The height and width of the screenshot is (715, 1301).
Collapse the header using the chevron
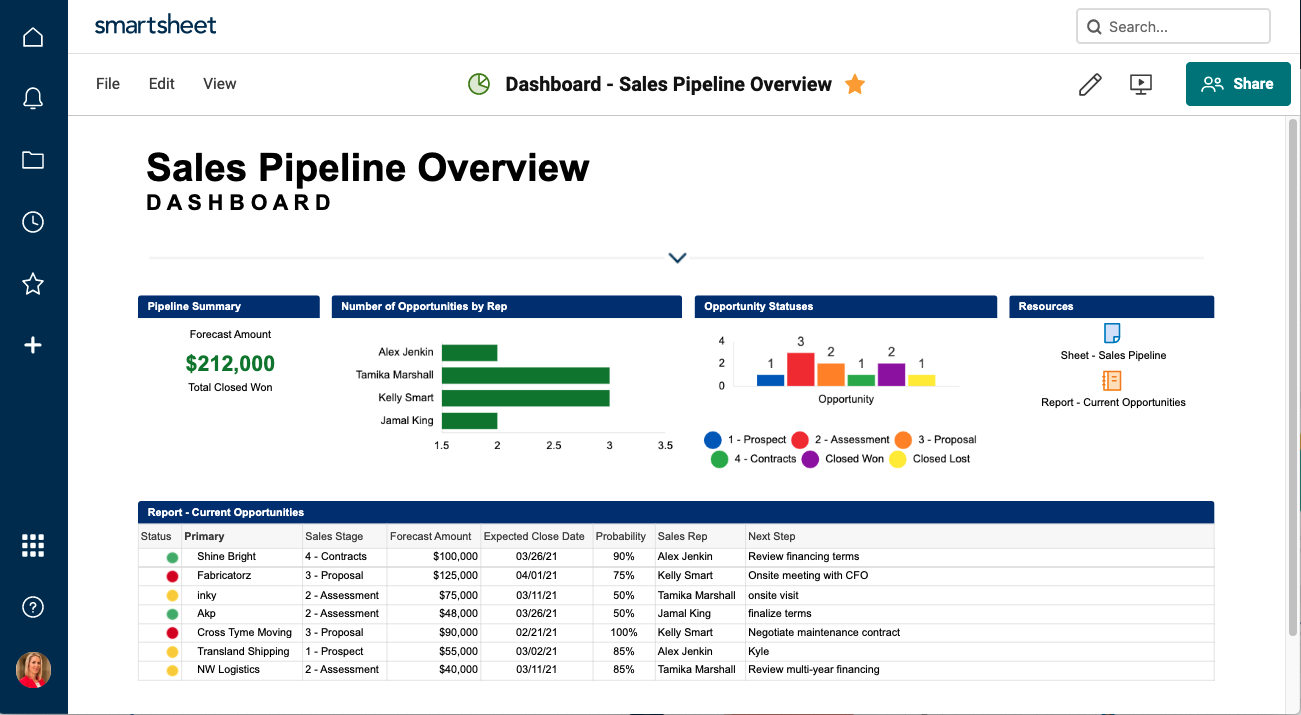coord(677,258)
